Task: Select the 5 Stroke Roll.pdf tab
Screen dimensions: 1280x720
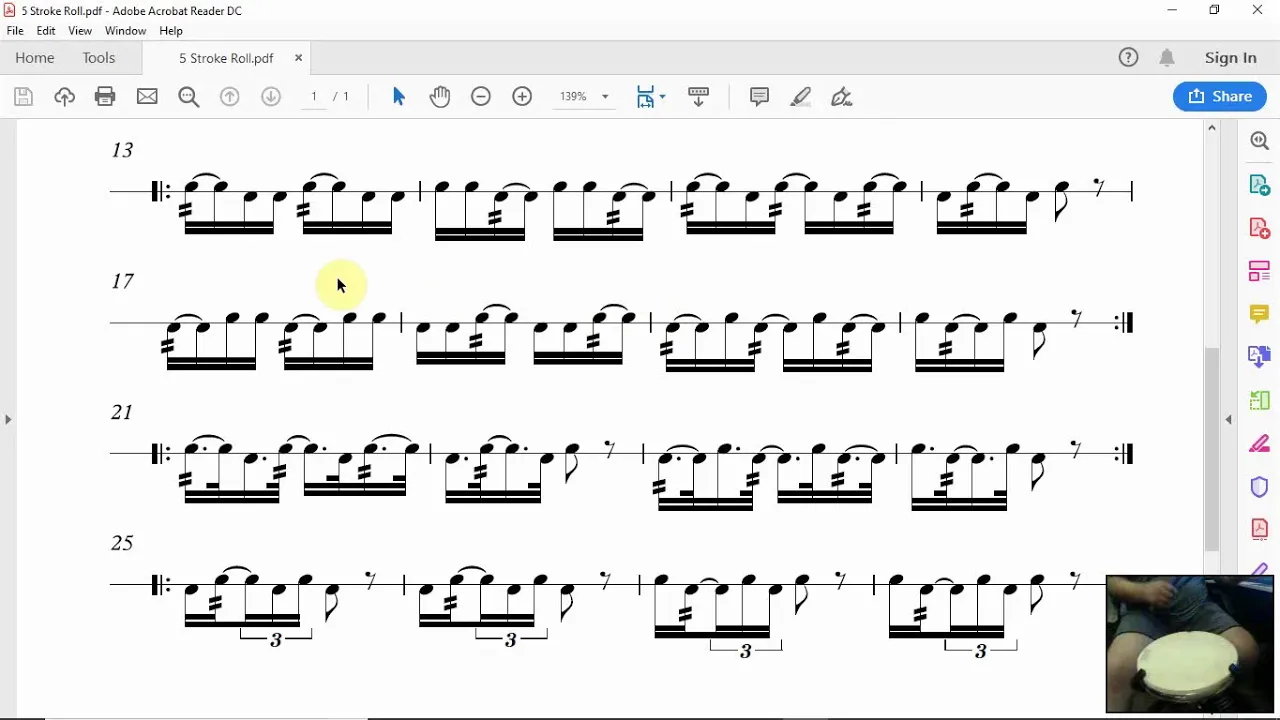Action: pos(227,58)
